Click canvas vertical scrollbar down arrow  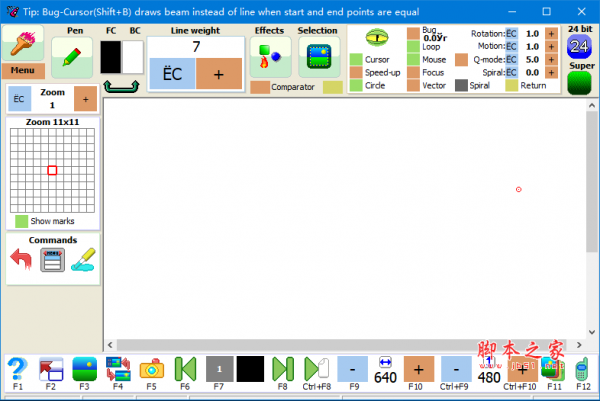tap(592, 332)
